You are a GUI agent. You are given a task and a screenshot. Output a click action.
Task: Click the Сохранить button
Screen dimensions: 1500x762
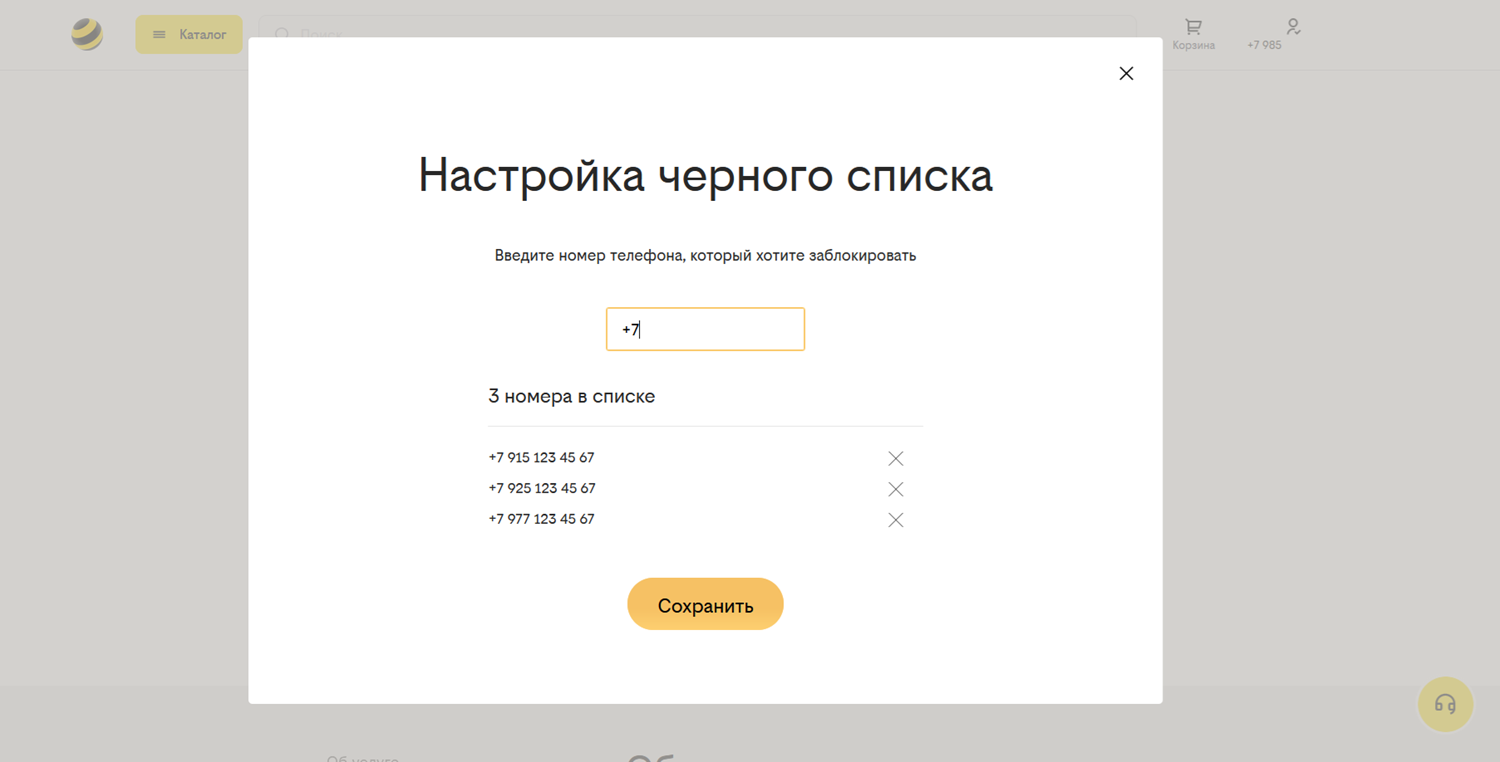click(x=705, y=604)
